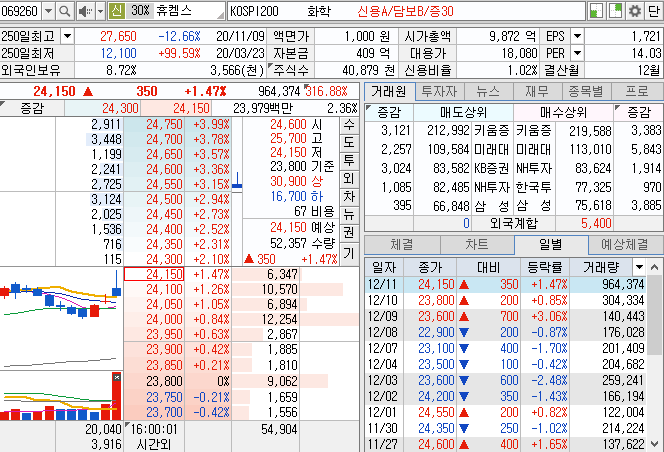Click the 기 side button
This screenshot has height=452, width=664.
click(x=349, y=254)
